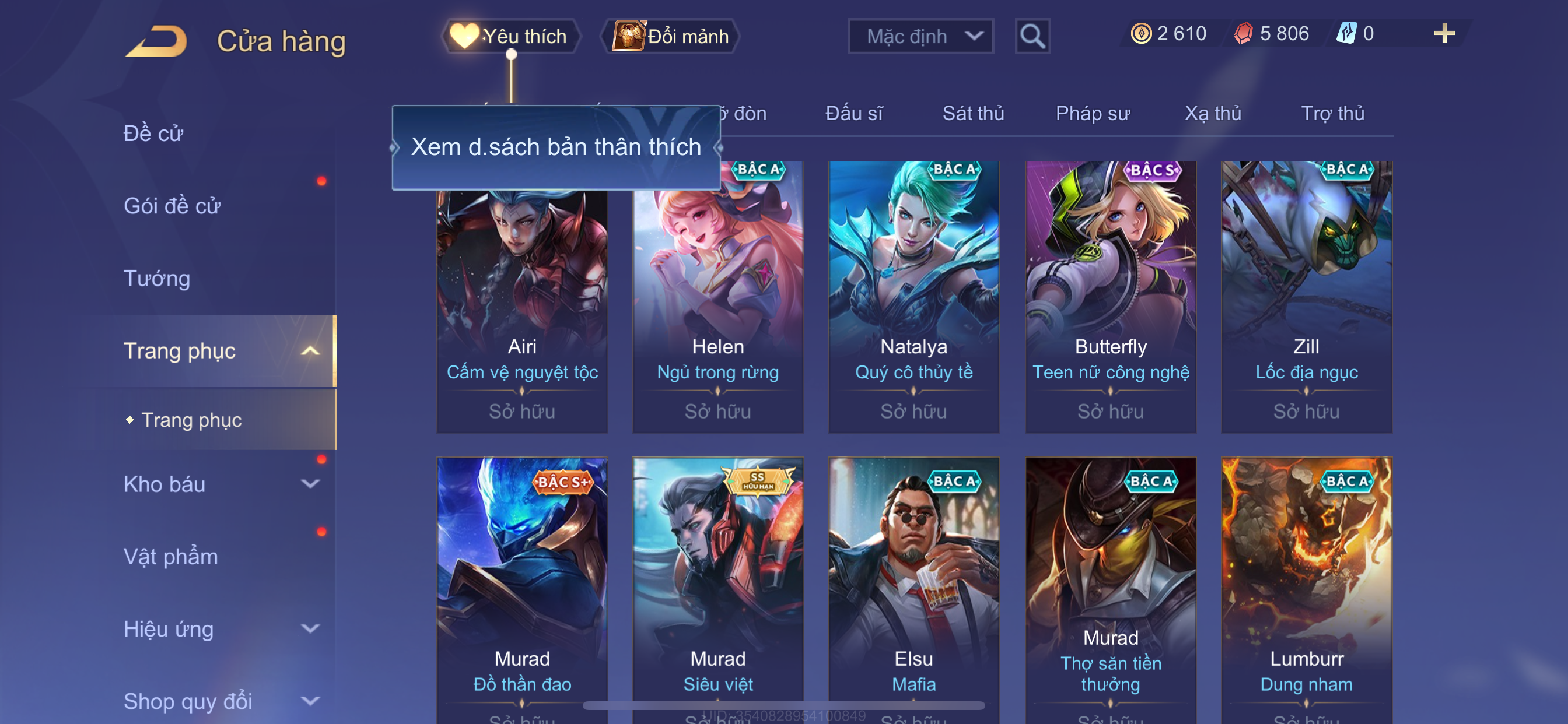This screenshot has height=724, width=1568.
Task: Collapse the Trang phục sidebar section
Action: 310,351
